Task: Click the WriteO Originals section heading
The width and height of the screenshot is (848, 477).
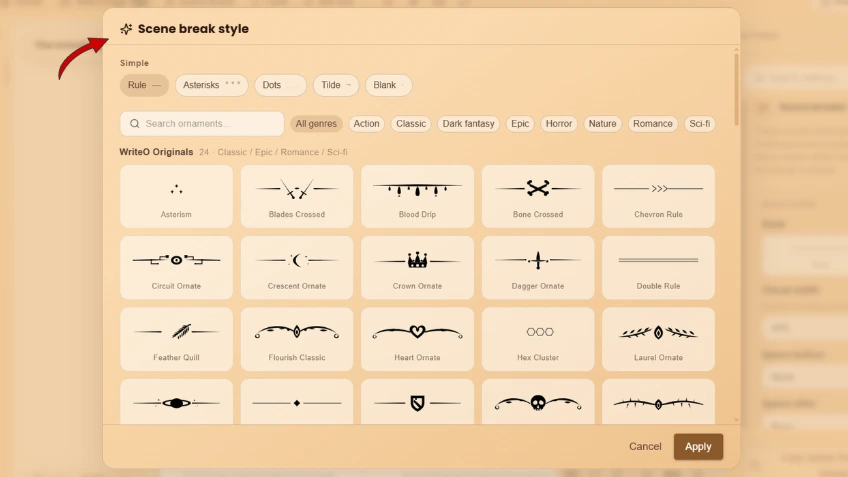Action: (156, 152)
